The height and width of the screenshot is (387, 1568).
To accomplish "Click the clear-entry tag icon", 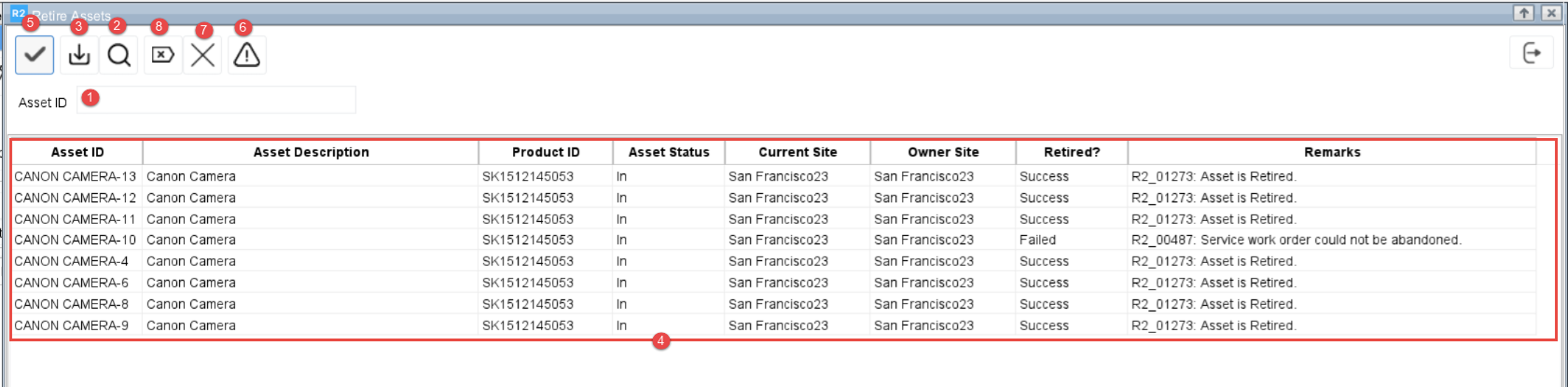I will point(162,55).
